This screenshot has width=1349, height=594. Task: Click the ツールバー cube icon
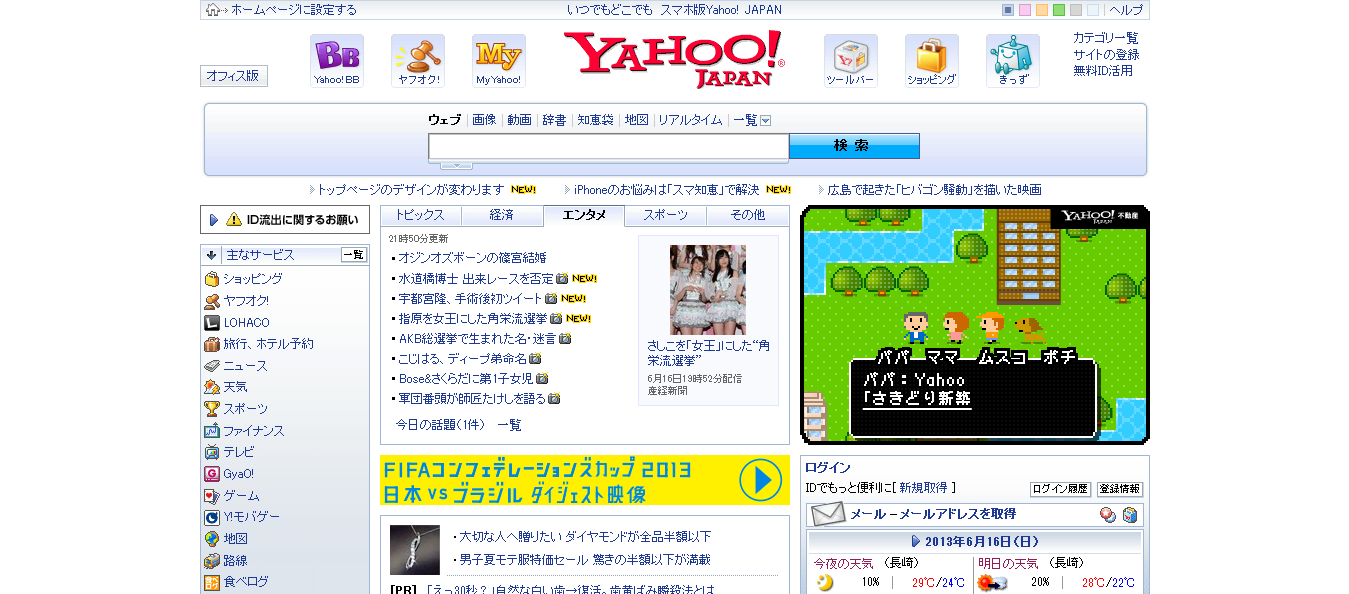(851, 61)
